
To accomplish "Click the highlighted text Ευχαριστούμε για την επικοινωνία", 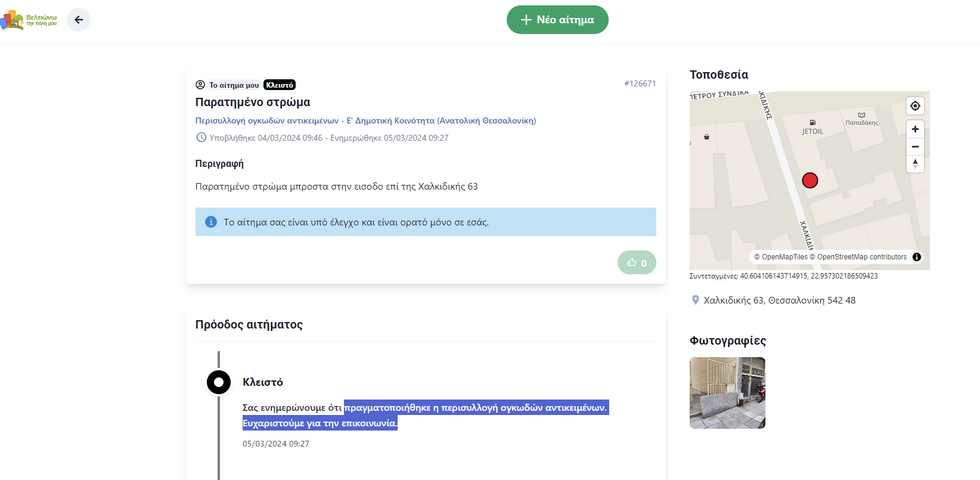I will (320, 424).
